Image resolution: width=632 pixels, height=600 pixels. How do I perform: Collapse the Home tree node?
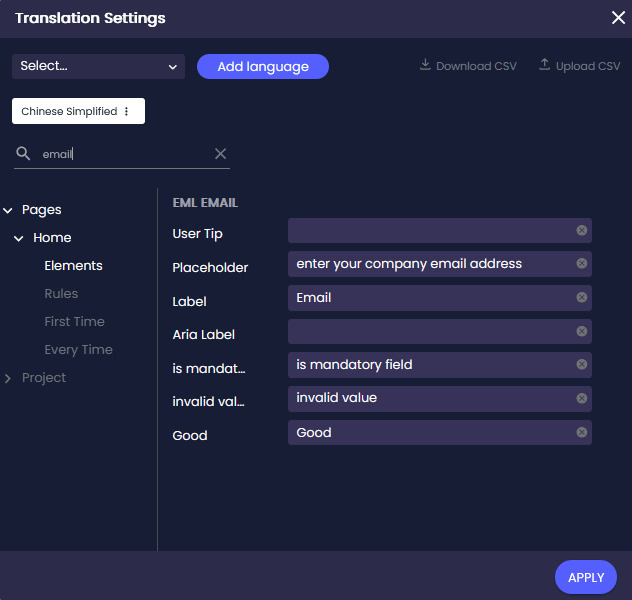pos(19,238)
